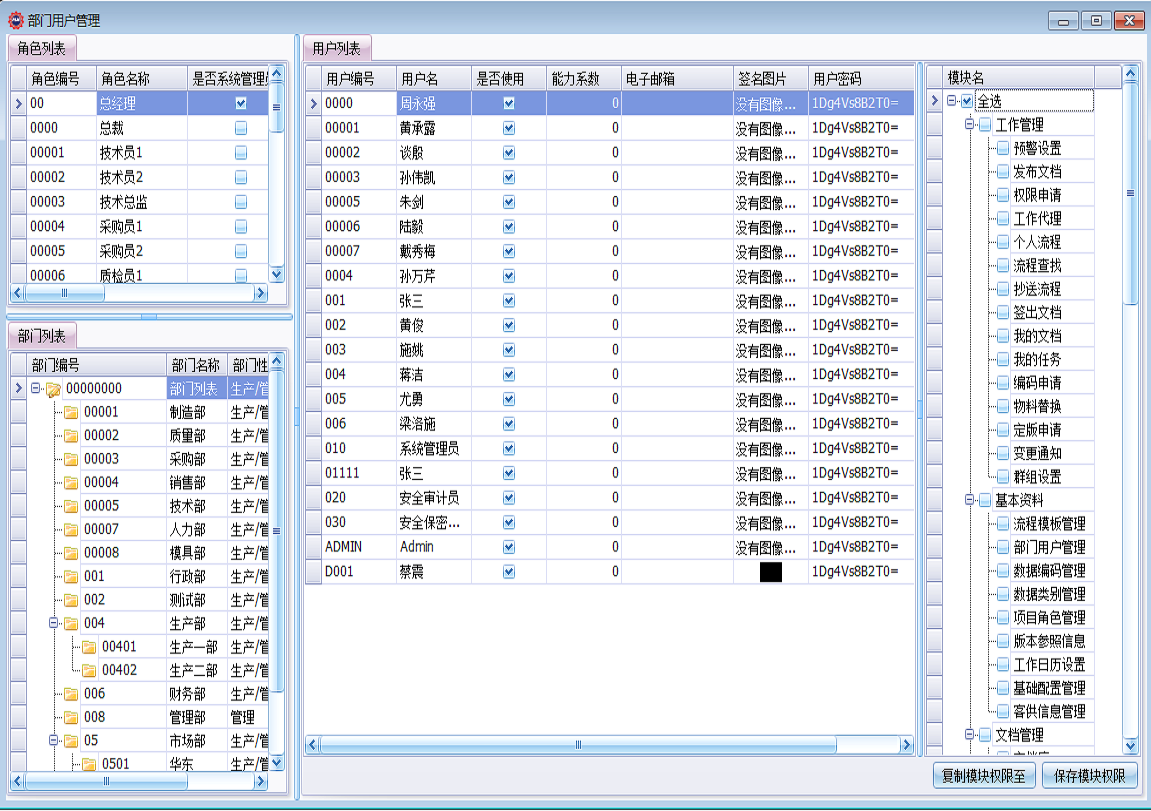Switch to the 角色列表 tab

point(42,46)
